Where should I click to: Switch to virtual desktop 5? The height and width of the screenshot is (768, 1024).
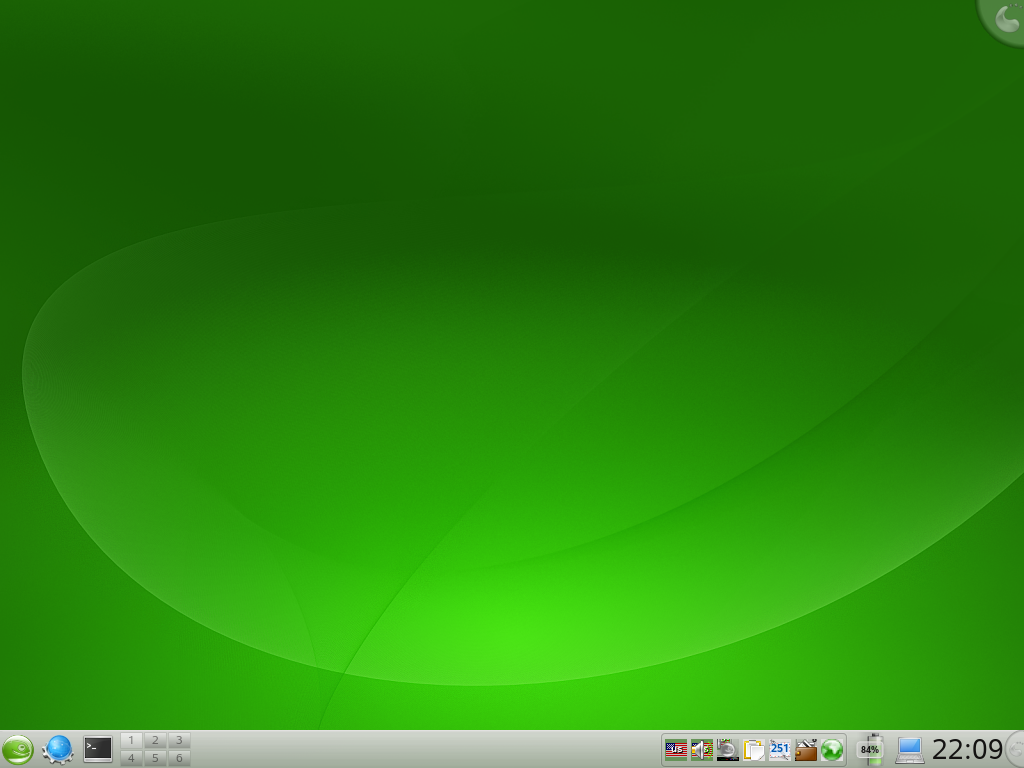tap(155, 758)
